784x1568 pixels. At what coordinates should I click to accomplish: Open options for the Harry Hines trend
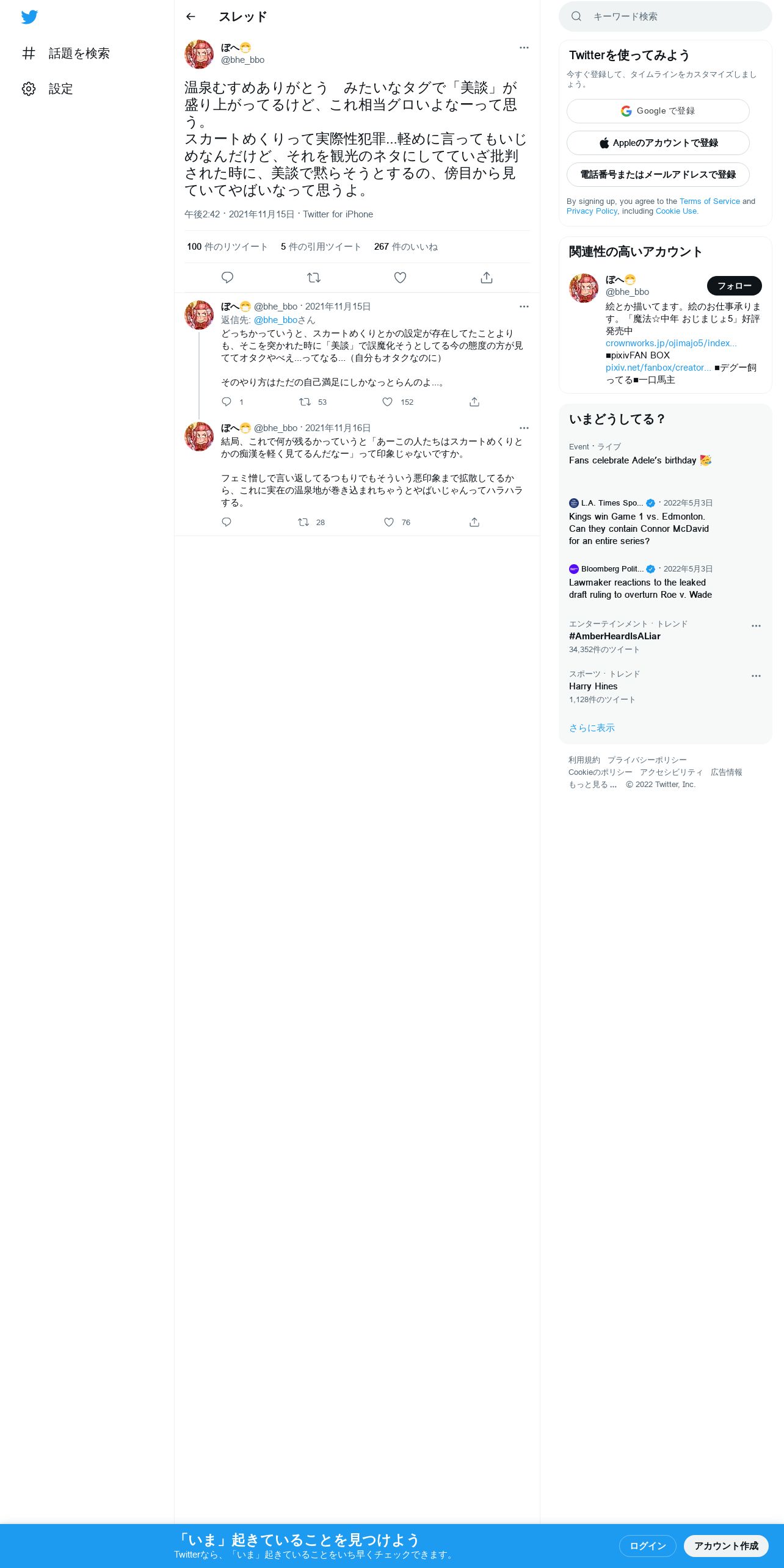pos(756,676)
